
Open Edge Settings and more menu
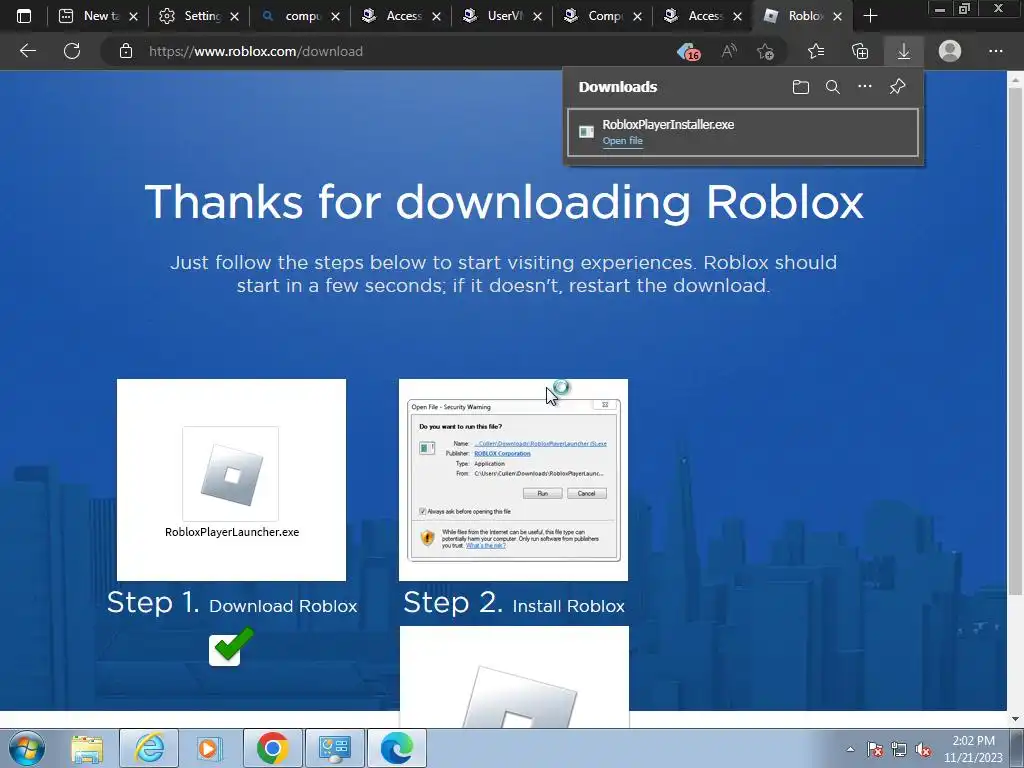pyautogui.click(x=995, y=51)
